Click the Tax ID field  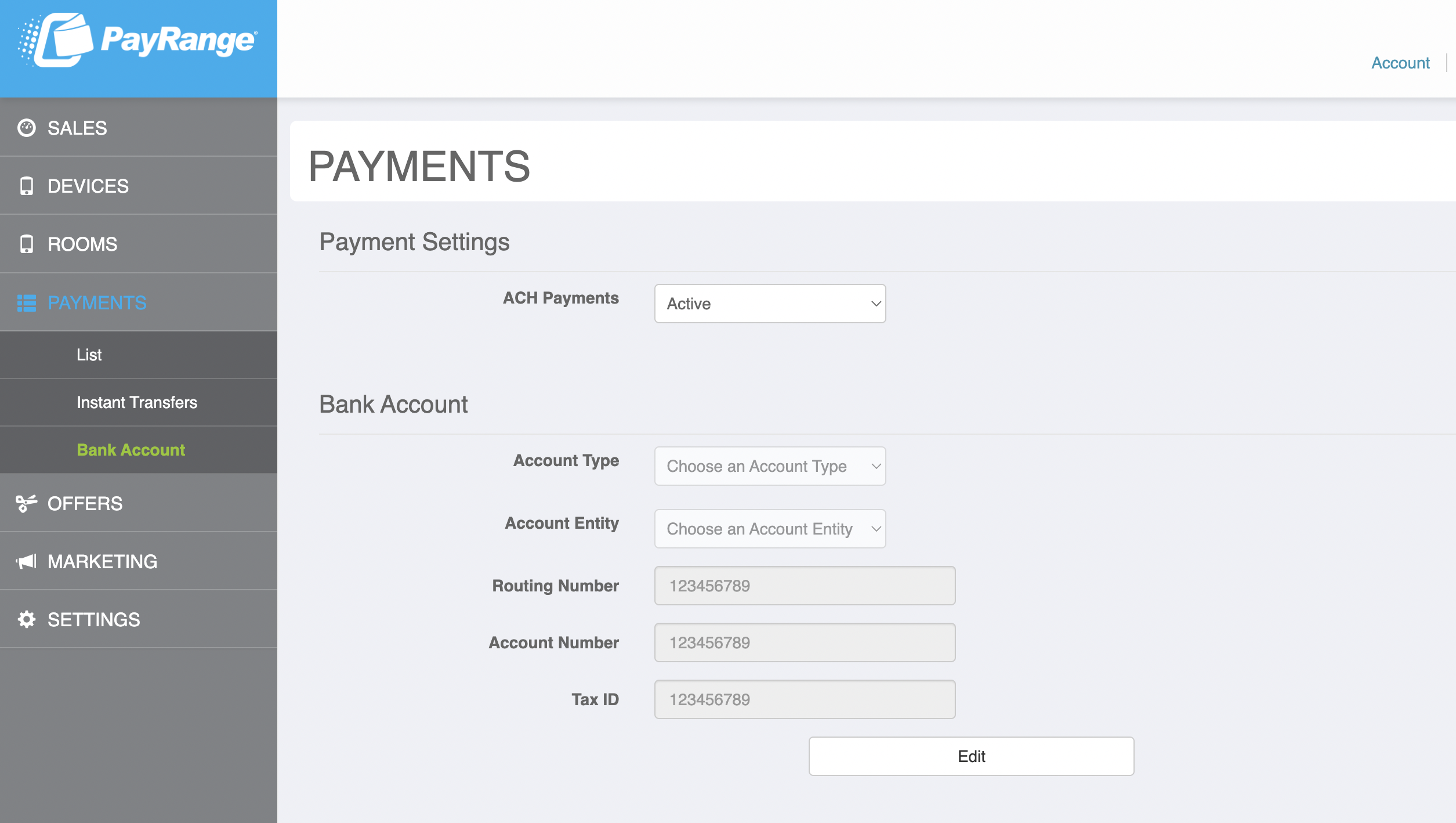click(x=805, y=699)
